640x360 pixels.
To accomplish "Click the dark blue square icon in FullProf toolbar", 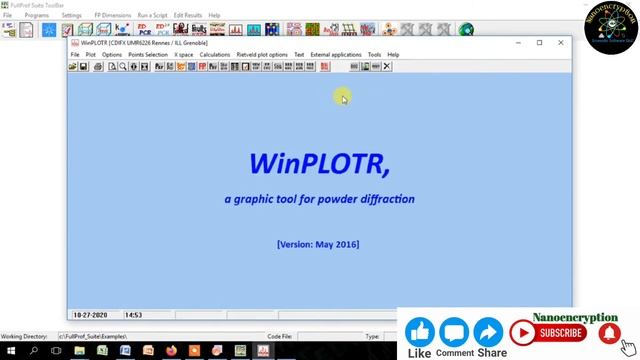I will coord(272,29).
